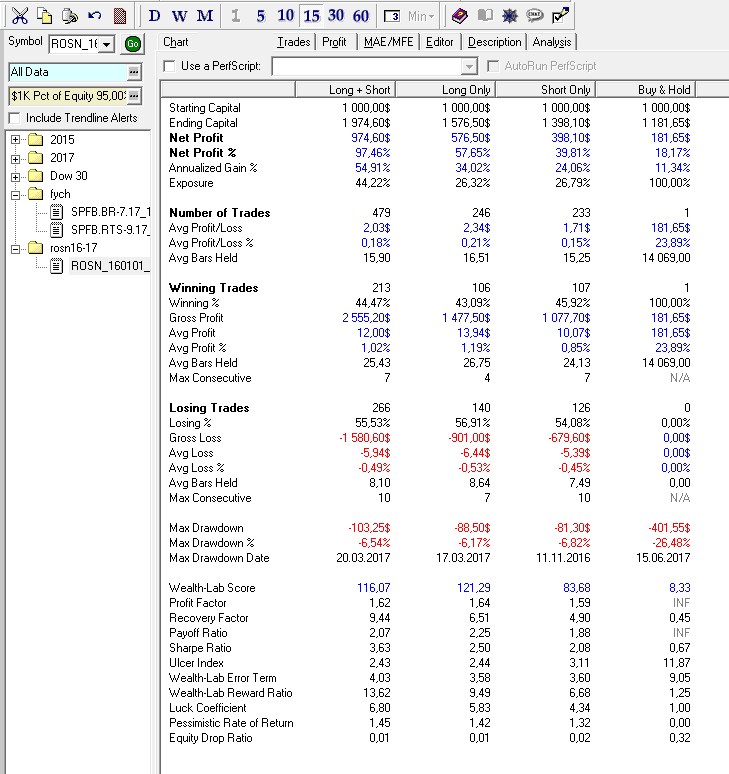
Task: Open the chat bubble icon
Action: click(535, 16)
